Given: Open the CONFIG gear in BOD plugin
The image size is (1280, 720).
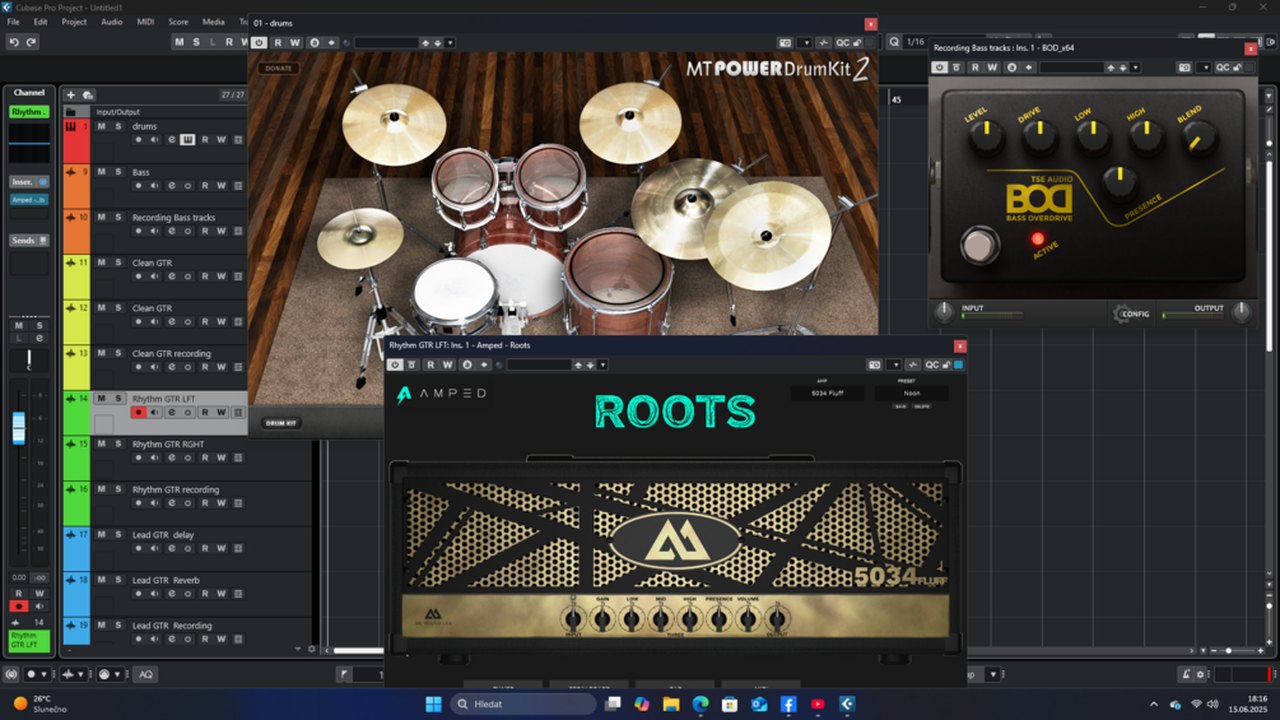Looking at the screenshot, I should tap(1131, 313).
